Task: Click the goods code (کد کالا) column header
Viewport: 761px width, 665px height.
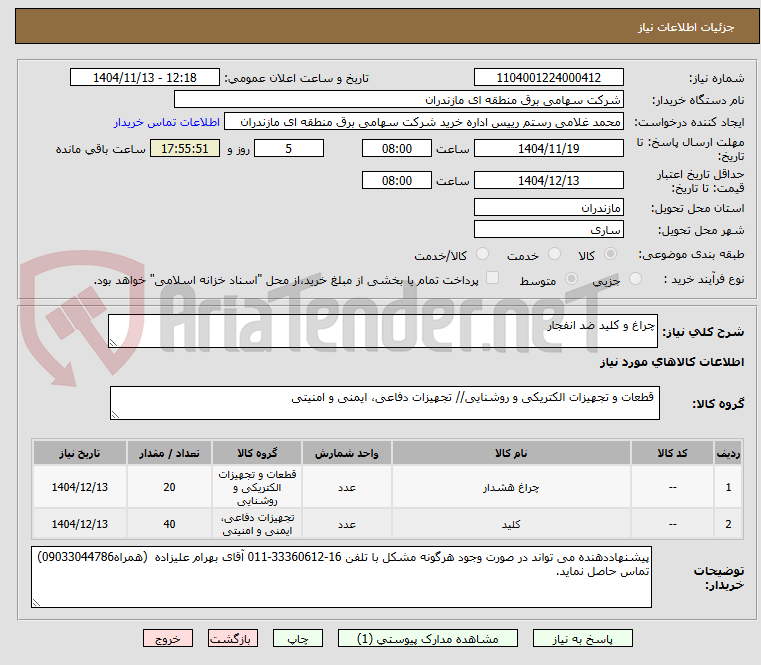Action: tap(672, 453)
